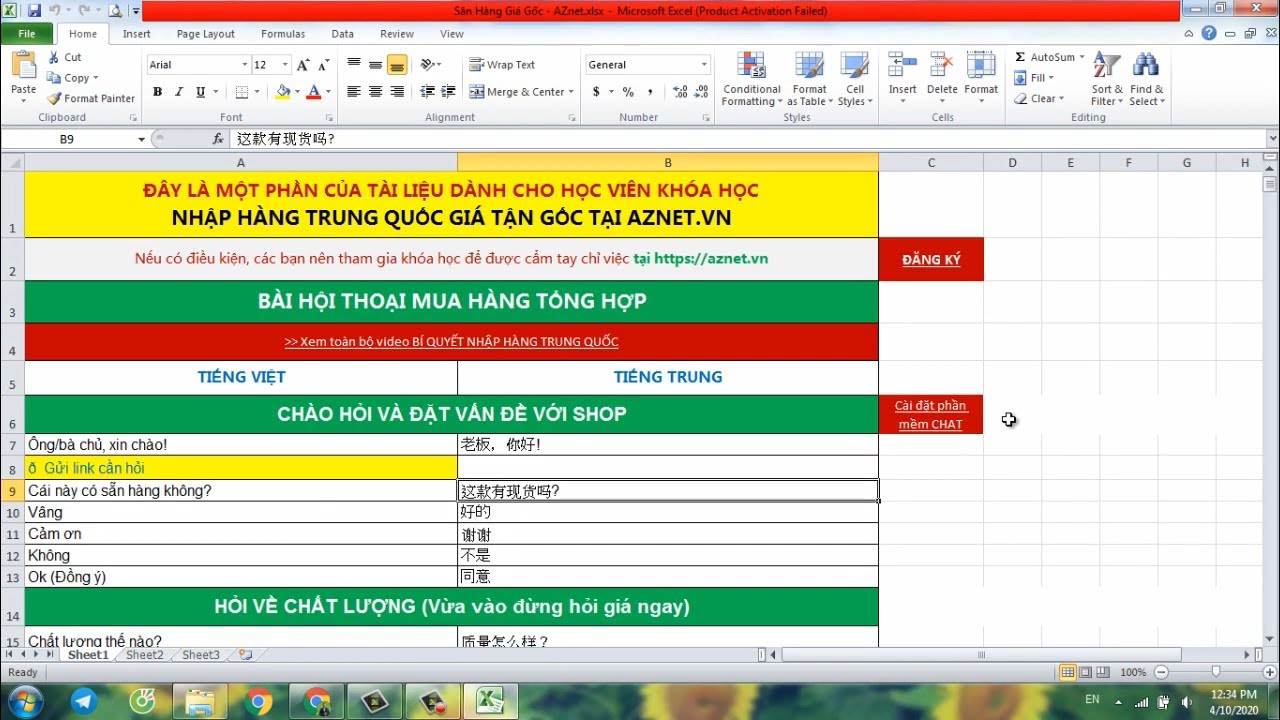This screenshot has height=720, width=1280.
Task: Open the font size dropdown
Action: 285,65
